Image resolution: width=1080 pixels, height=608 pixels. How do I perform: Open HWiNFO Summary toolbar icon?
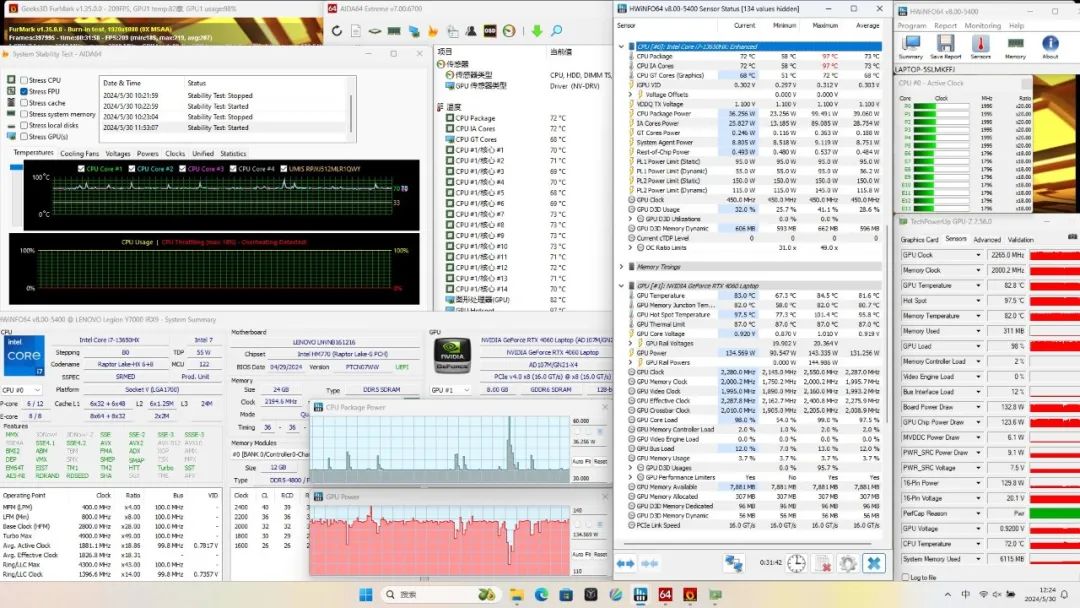pyautogui.click(x=911, y=47)
